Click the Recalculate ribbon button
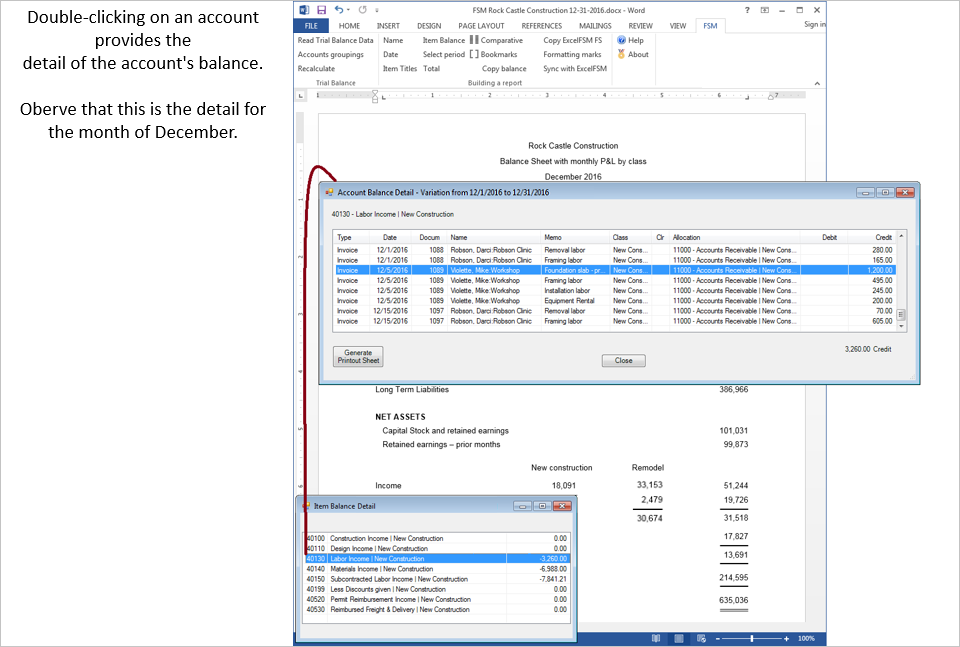960x647 pixels. pyautogui.click(x=316, y=69)
